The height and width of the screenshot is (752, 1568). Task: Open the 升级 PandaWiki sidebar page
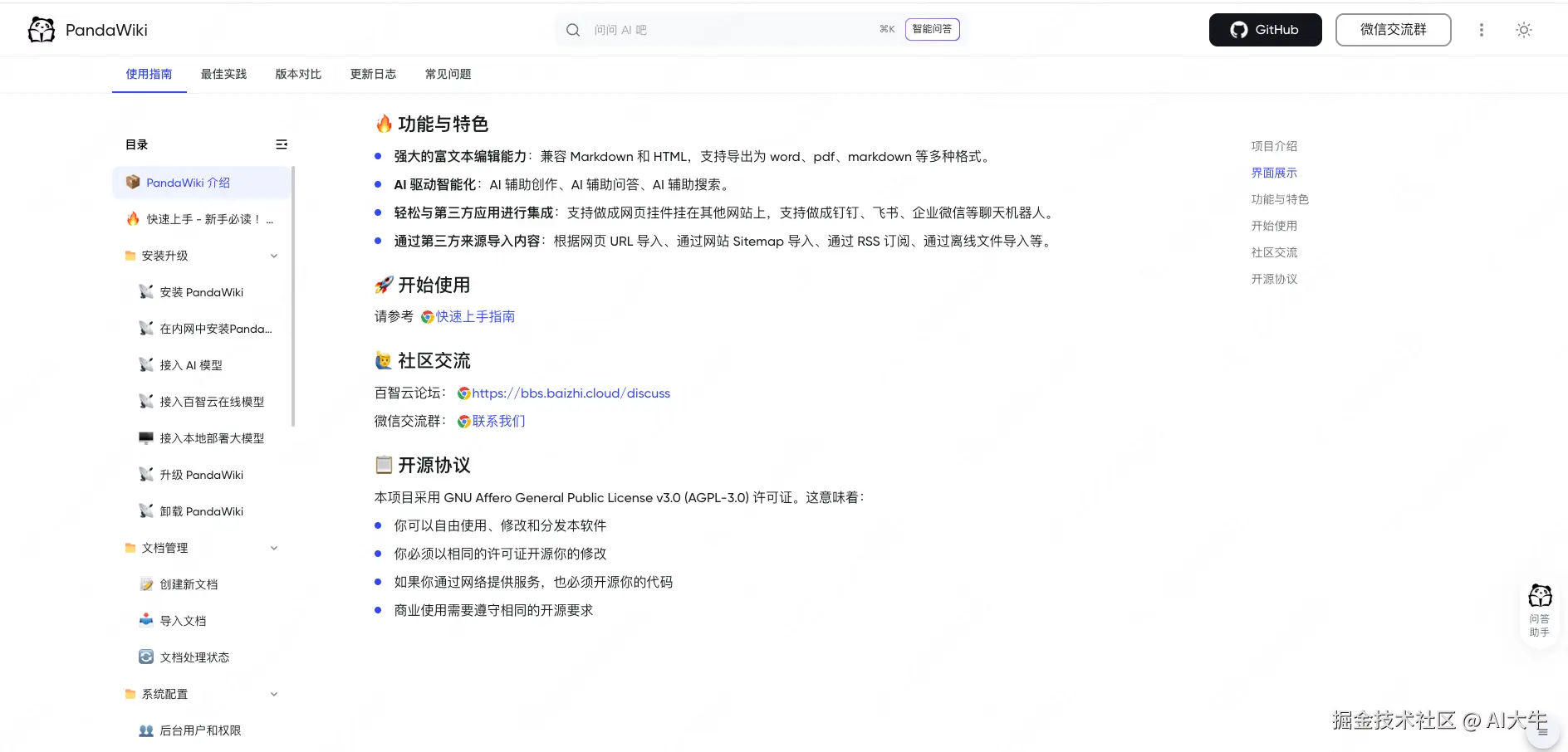coord(201,475)
